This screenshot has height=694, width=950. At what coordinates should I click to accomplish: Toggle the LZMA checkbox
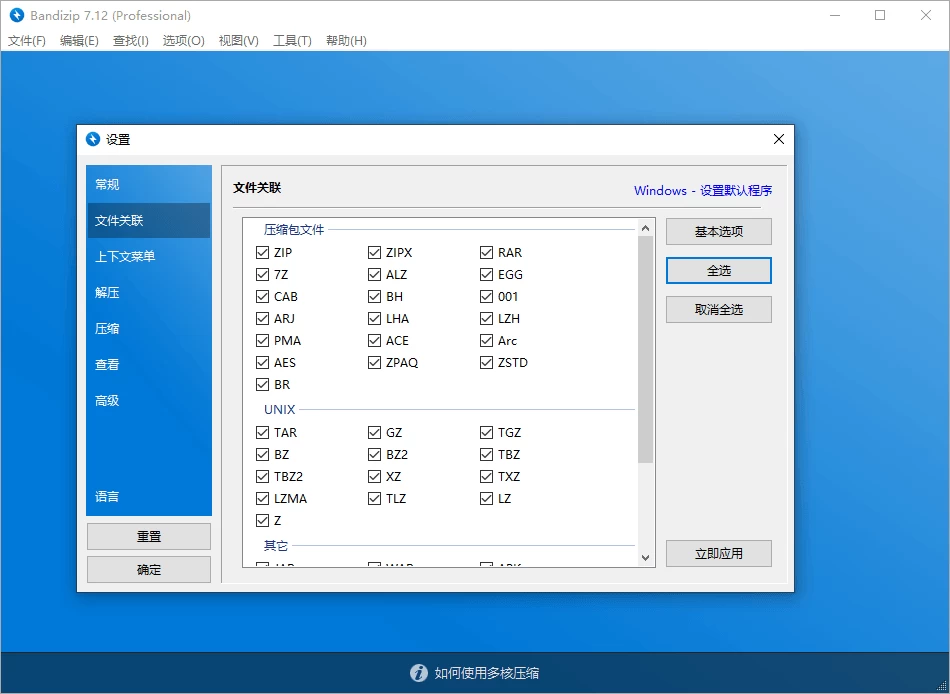click(261, 498)
